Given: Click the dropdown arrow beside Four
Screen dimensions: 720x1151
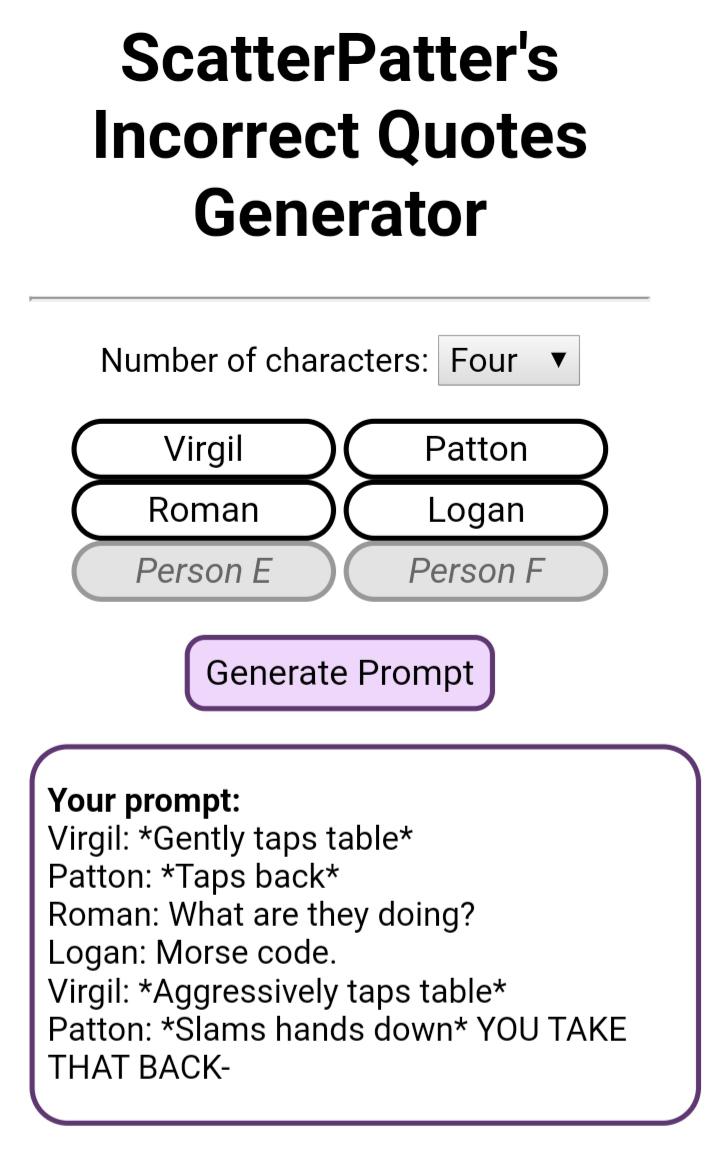Looking at the screenshot, I should [x=559, y=360].
